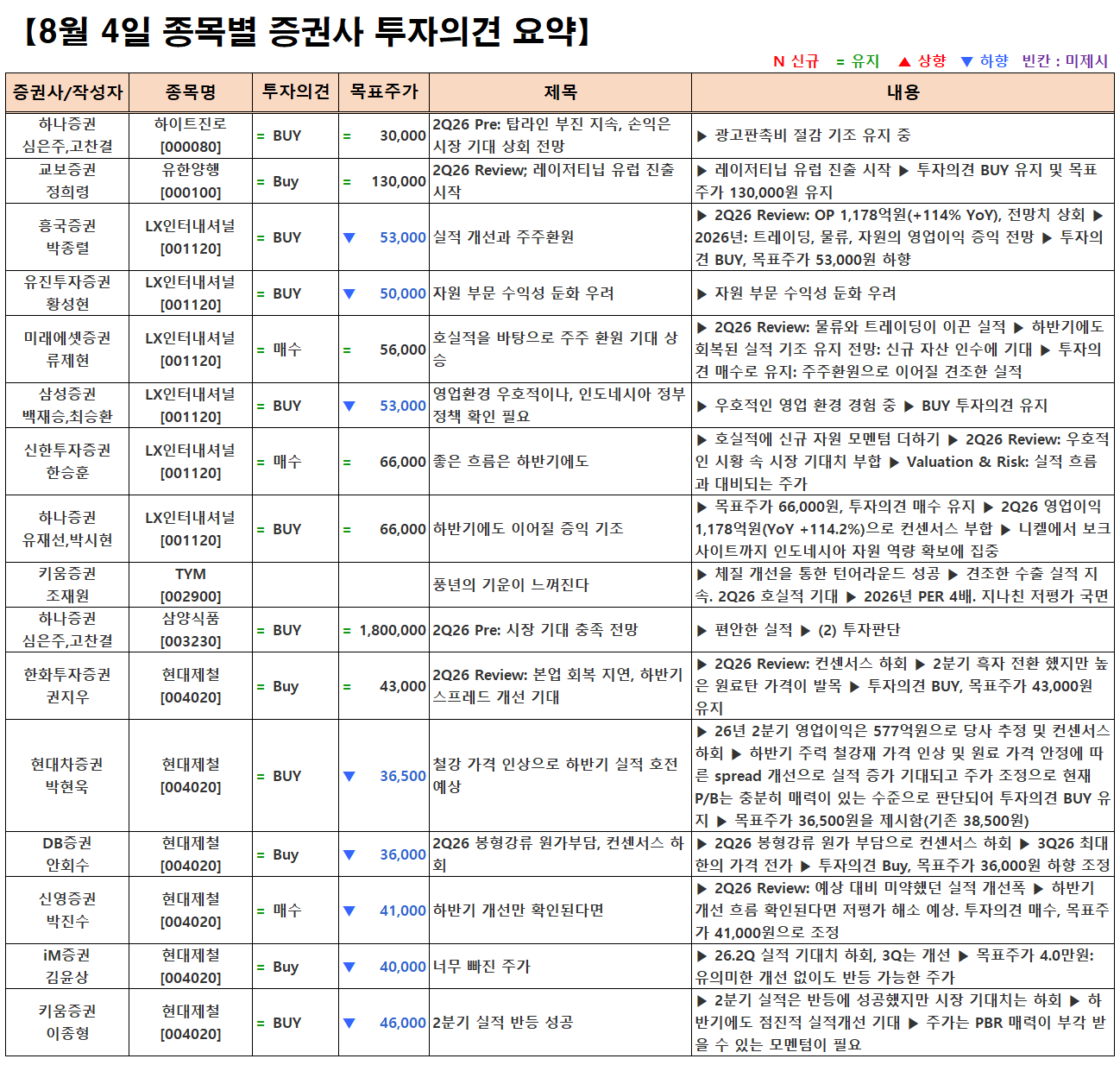
Task: Click the '유진투자증권 황성현' cell
Action: (67, 293)
